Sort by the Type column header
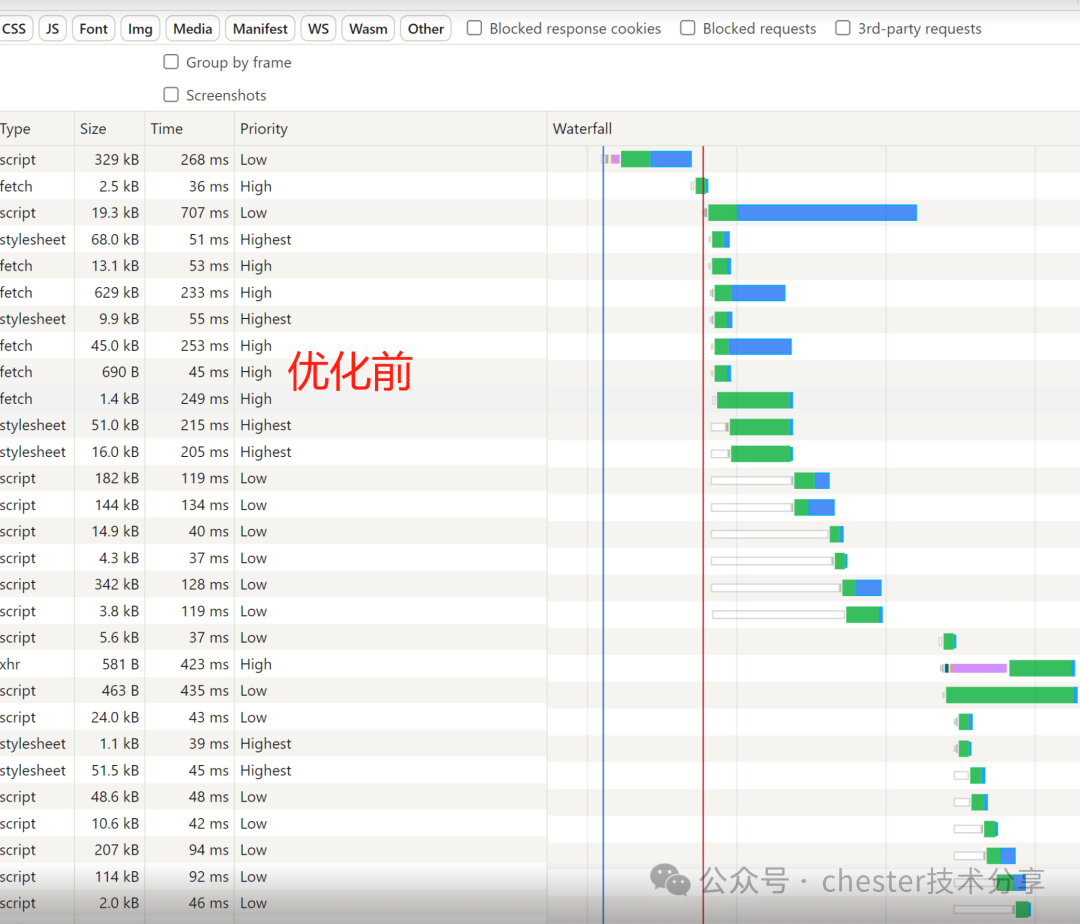 point(37,129)
